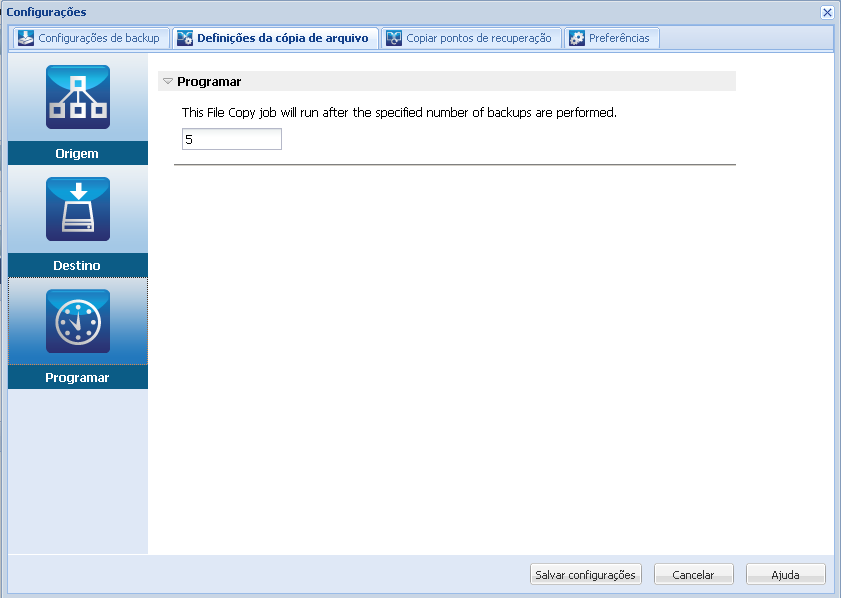Image resolution: width=841 pixels, height=598 pixels.
Task: Collapse the Programar section triangle
Action: click(168, 82)
